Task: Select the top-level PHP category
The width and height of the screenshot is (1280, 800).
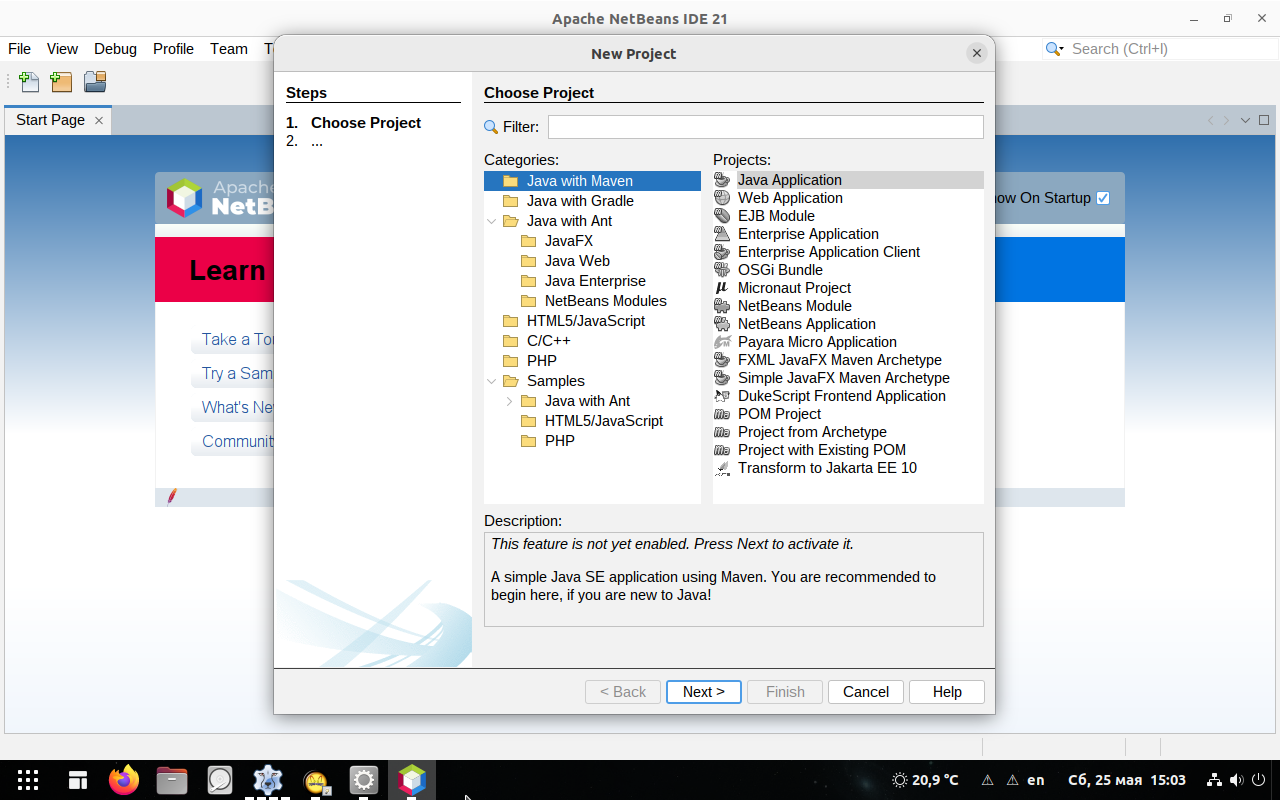Action: (542, 361)
